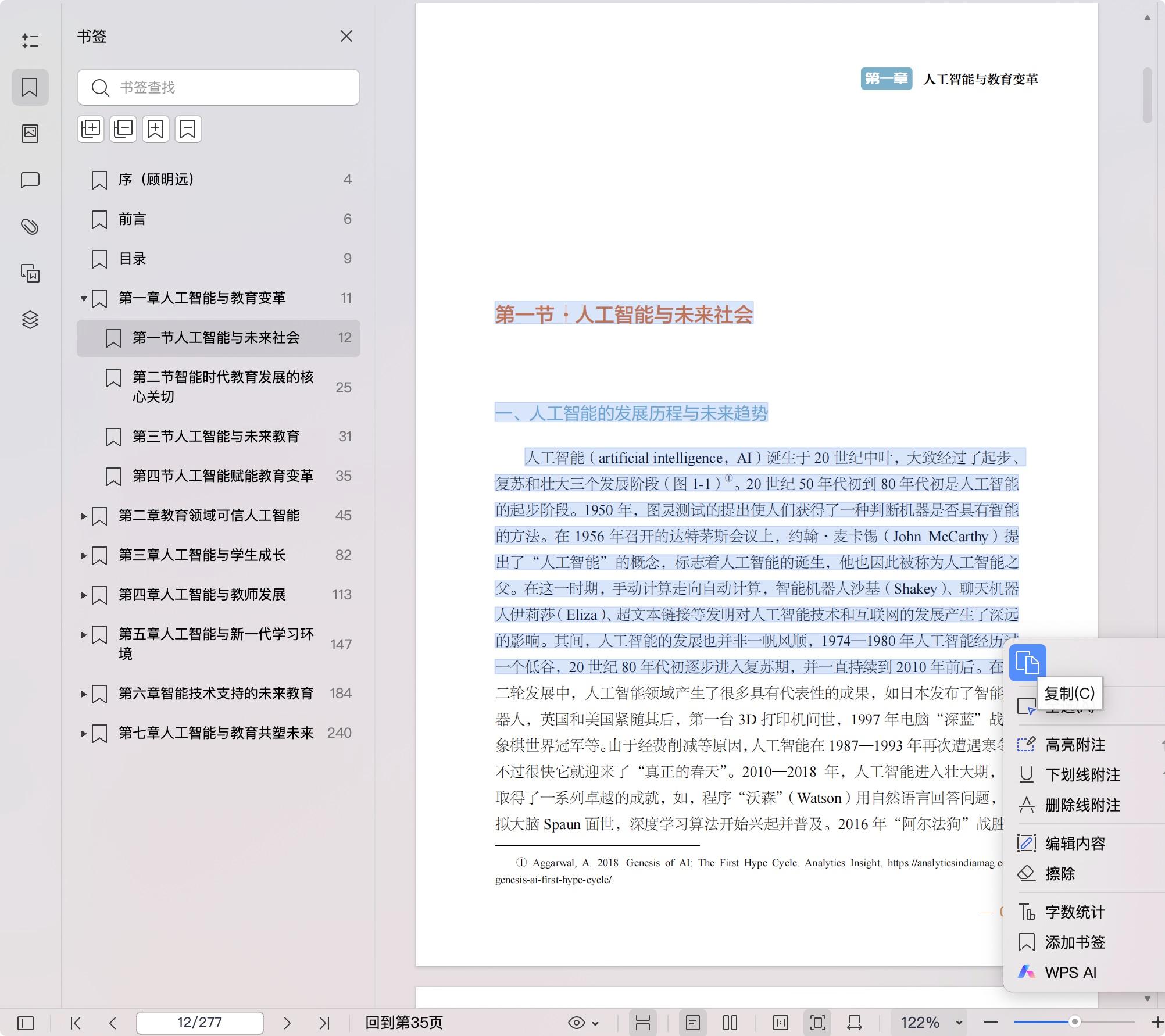This screenshot has height=1036, width=1165.
Task: Toggle the bookmarks sidebar panel icon
Action: point(30,87)
